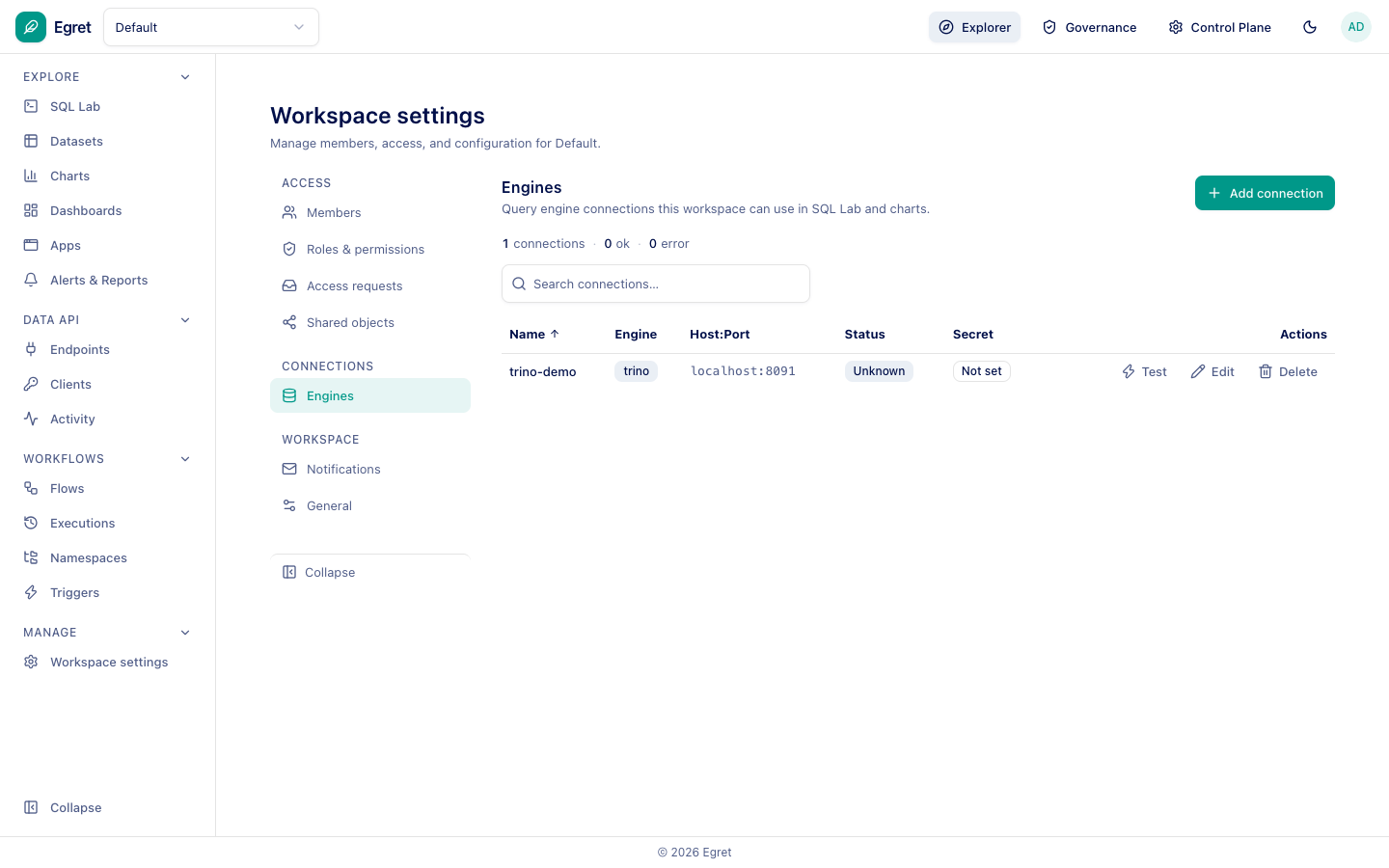Toggle dark mode with the moon icon
The image size is (1389, 868).
tap(1310, 27)
